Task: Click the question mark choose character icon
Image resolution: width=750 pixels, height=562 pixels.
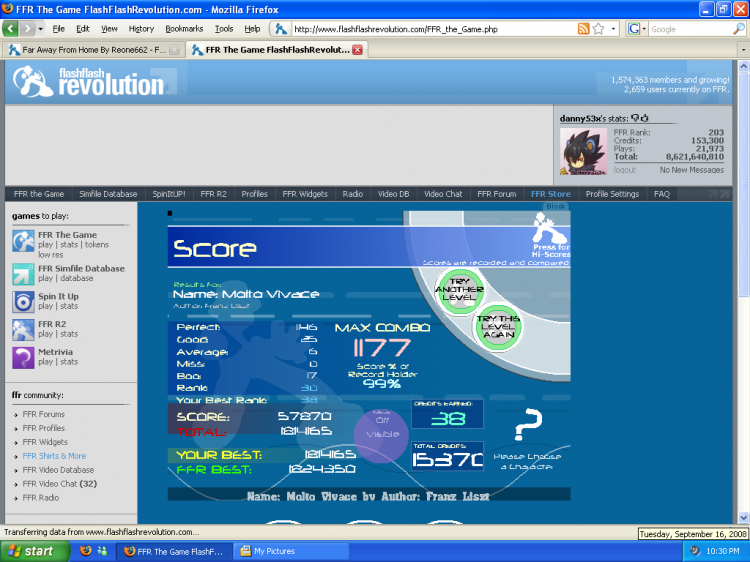Action: tap(528, 424)
